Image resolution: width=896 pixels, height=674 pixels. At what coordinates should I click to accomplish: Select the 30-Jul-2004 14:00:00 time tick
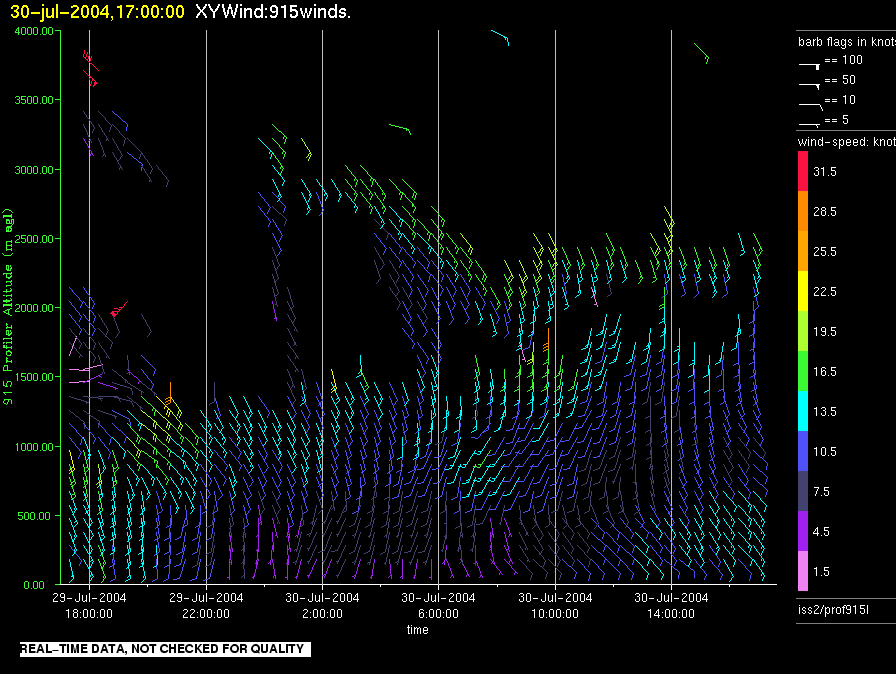[x=671, y=605]
